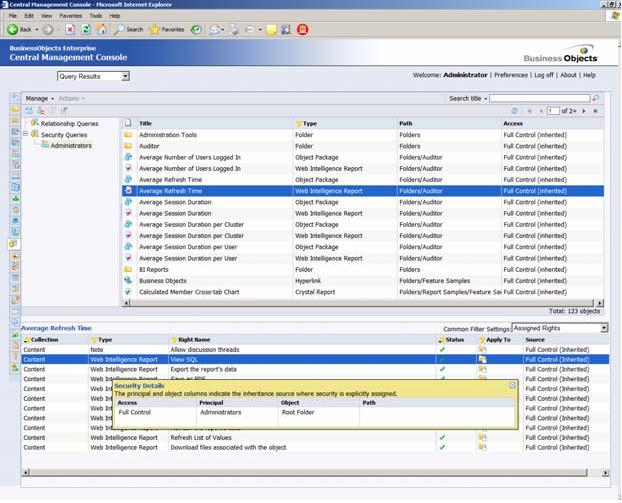Click the search magnifier icon
Screen dimensions: 622x503
pos(595,98)
